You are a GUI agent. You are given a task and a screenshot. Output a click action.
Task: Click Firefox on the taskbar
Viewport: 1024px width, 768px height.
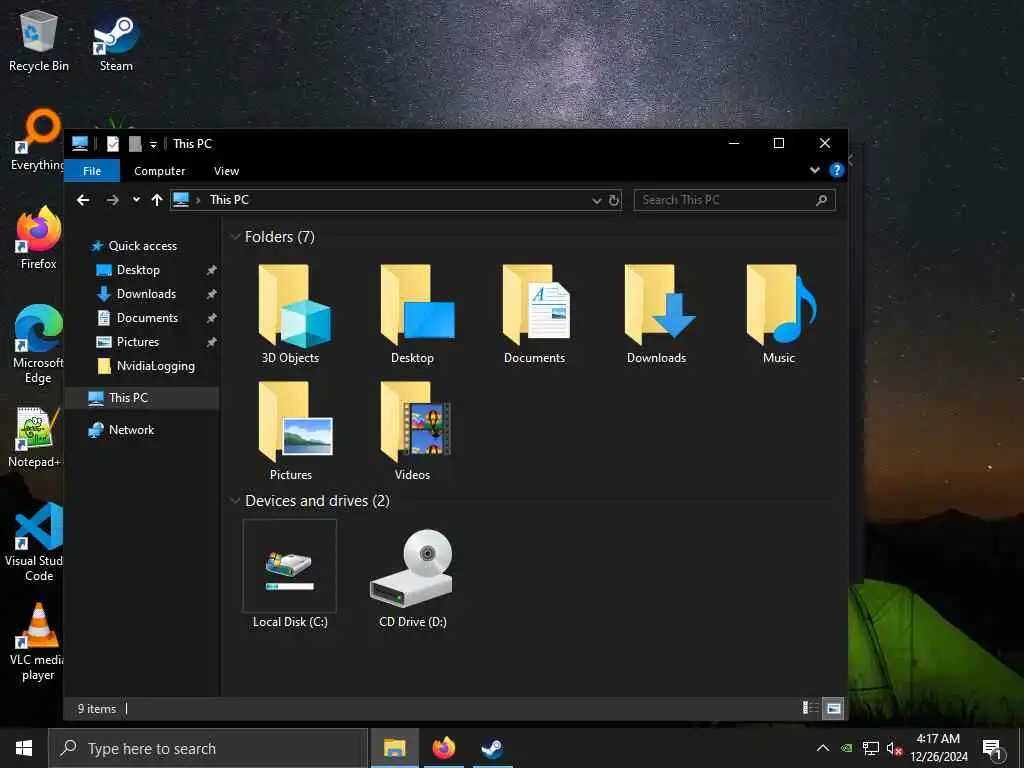(x=443, y=748)
